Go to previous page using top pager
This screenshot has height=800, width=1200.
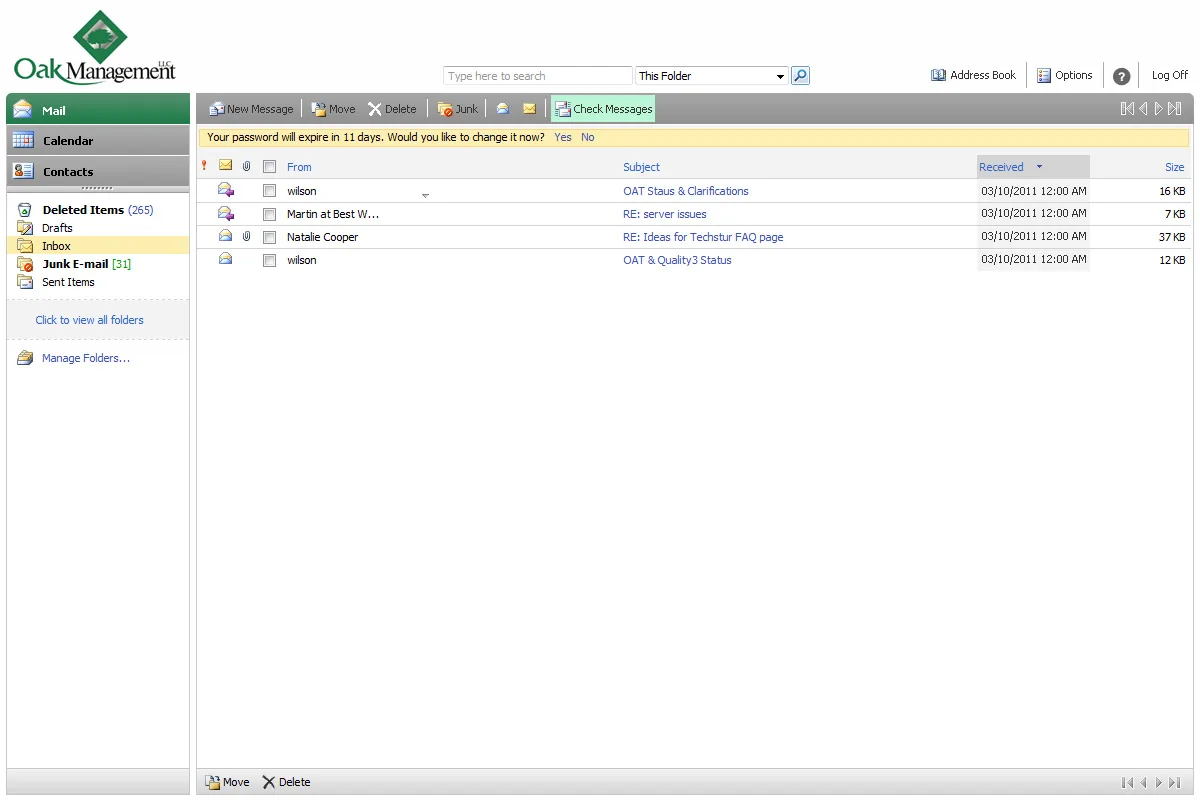click(x=1143, y=109)
